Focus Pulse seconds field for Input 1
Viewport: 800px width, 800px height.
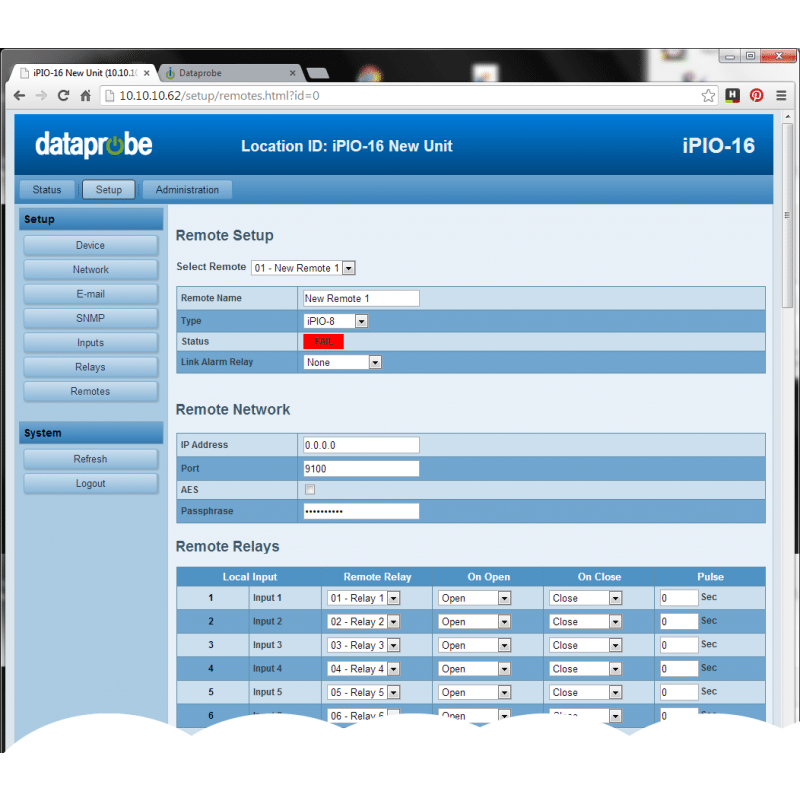tap(679, 597)
